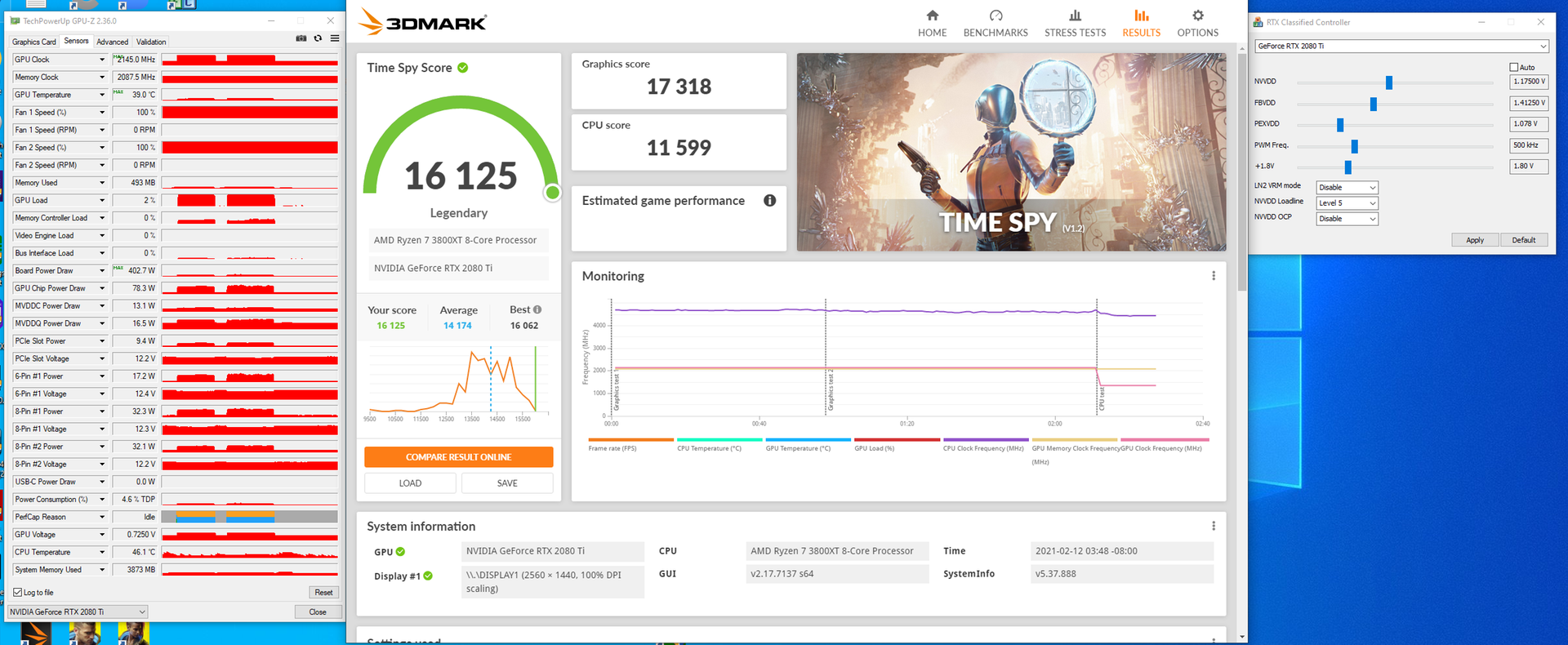This screenshot has height=645, width=1568.
Task: Open the NVVDD Loadline Level 5 dropdown
Action: [1347, 203]
